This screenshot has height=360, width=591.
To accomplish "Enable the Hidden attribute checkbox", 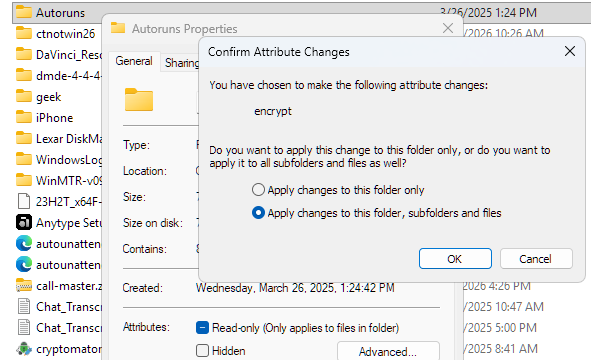I will (x=202, y=351).
